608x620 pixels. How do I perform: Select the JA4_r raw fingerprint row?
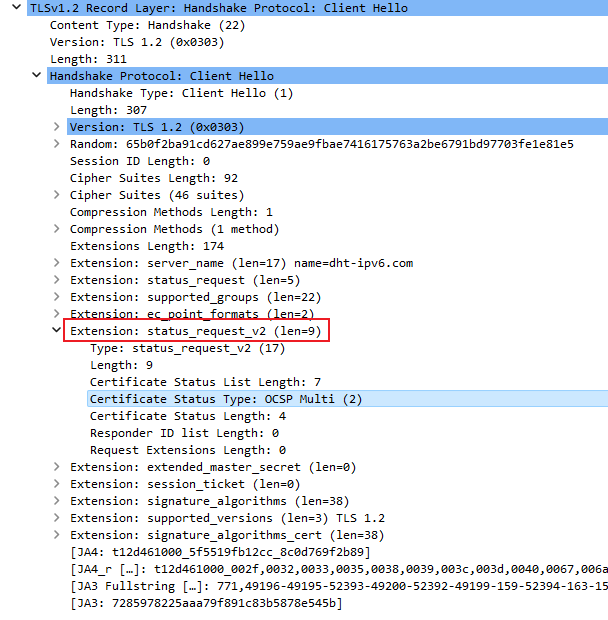(339, 569)
